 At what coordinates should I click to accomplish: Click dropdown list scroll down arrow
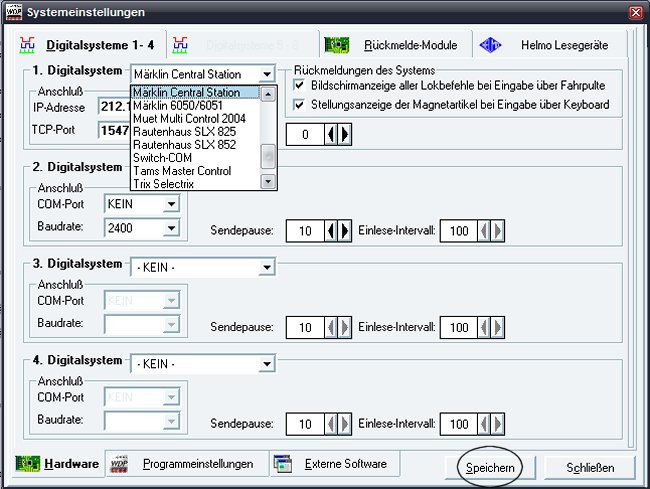point(268,182)
